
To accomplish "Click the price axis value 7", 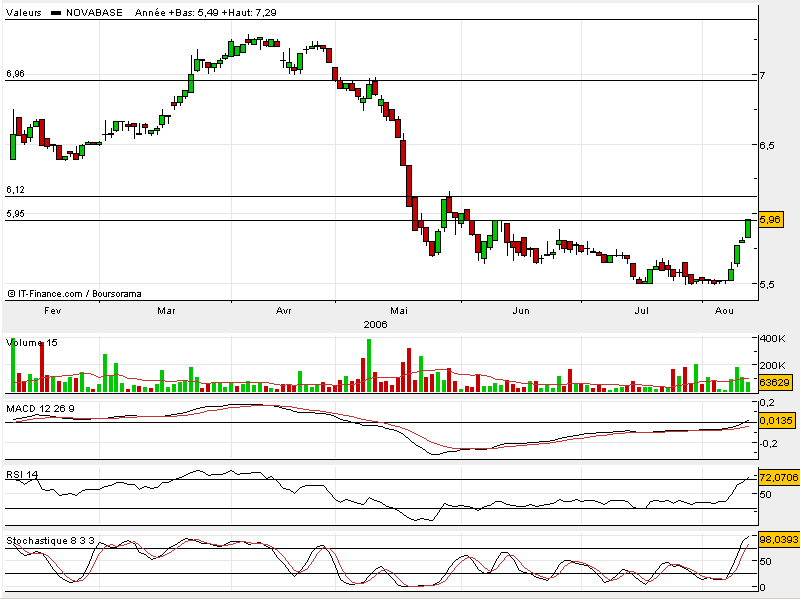I will tap(762, 76).
